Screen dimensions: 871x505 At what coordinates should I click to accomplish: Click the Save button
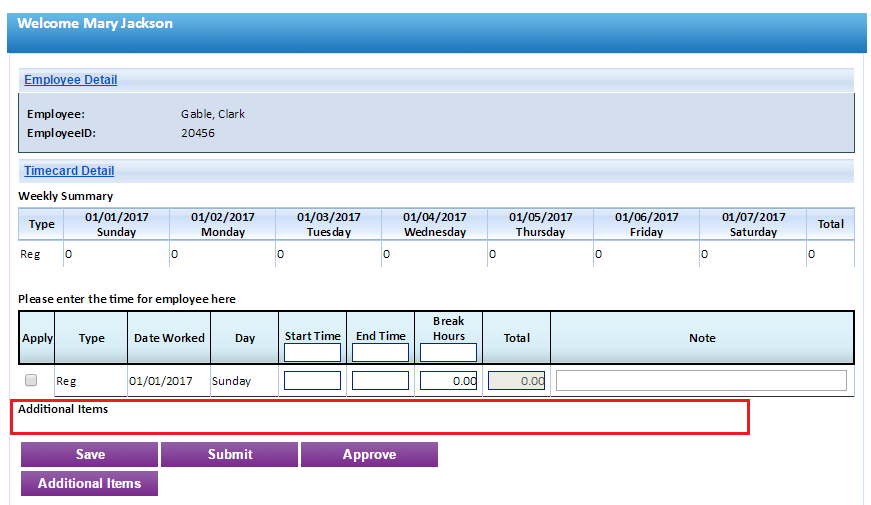pos(89,454)
